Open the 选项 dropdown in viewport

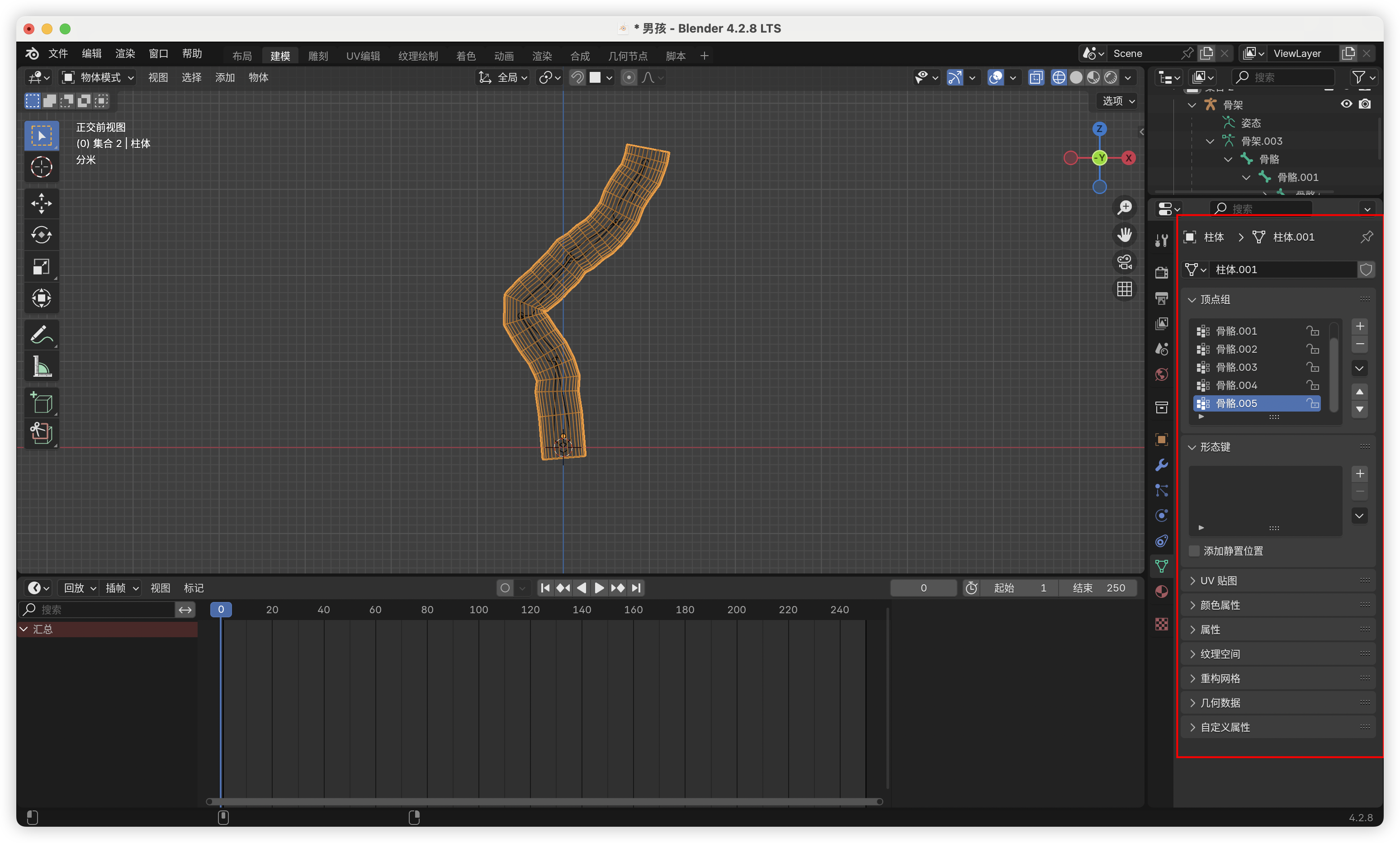tap(1118, 101)
